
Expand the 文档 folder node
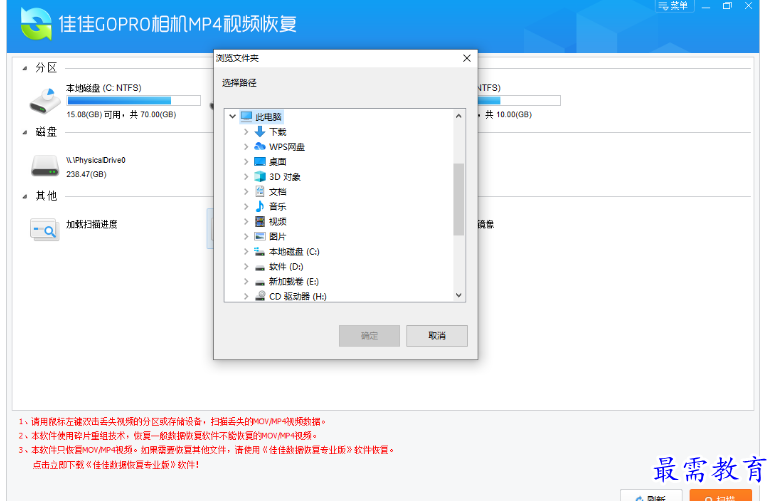[x=246, y=191]
